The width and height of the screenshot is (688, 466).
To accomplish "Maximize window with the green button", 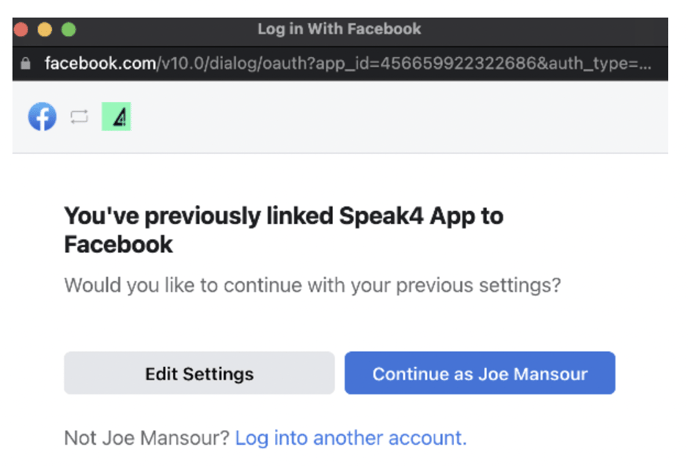I will 68,29.
